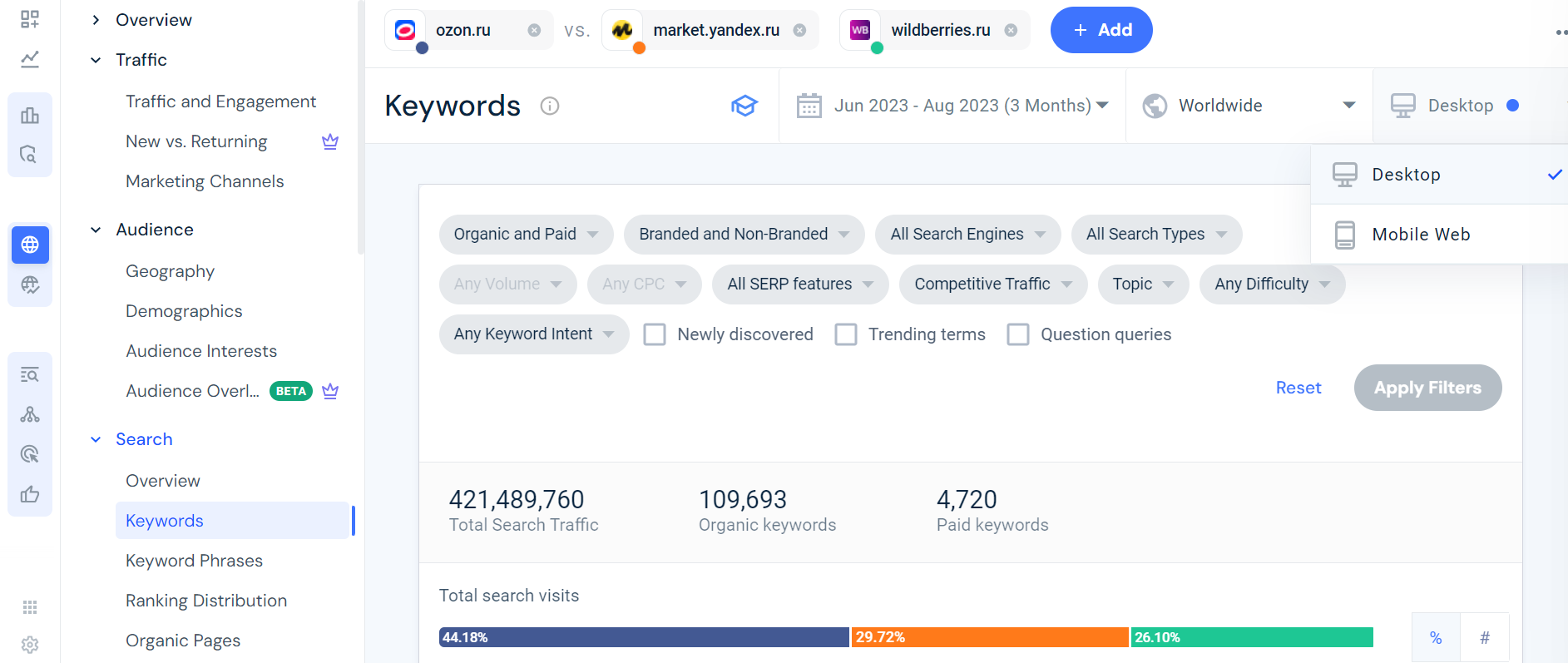Check the Newly discovered checkbox

click(655, 334)
